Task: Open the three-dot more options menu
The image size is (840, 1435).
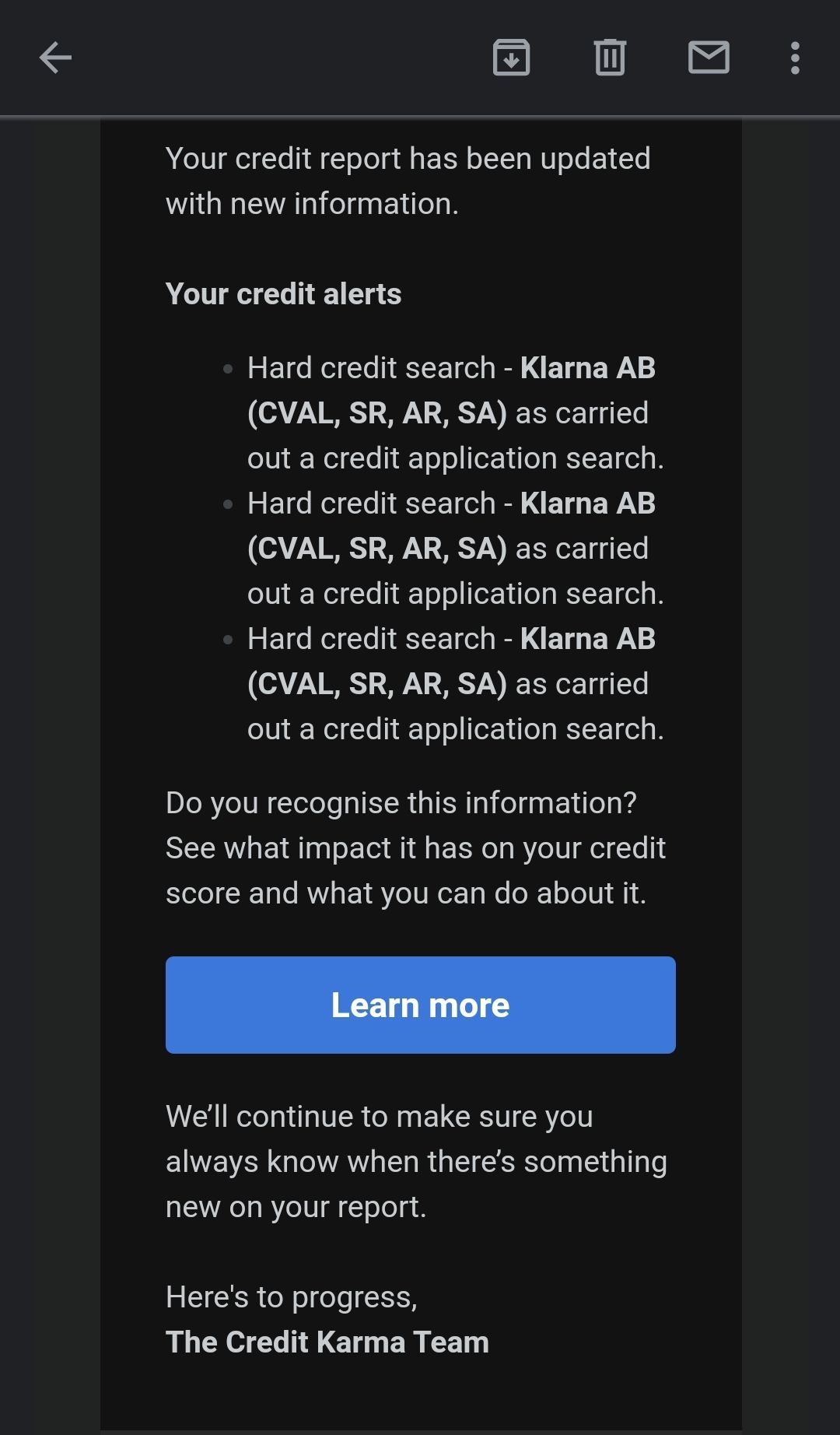Action: tap(794, 58)
